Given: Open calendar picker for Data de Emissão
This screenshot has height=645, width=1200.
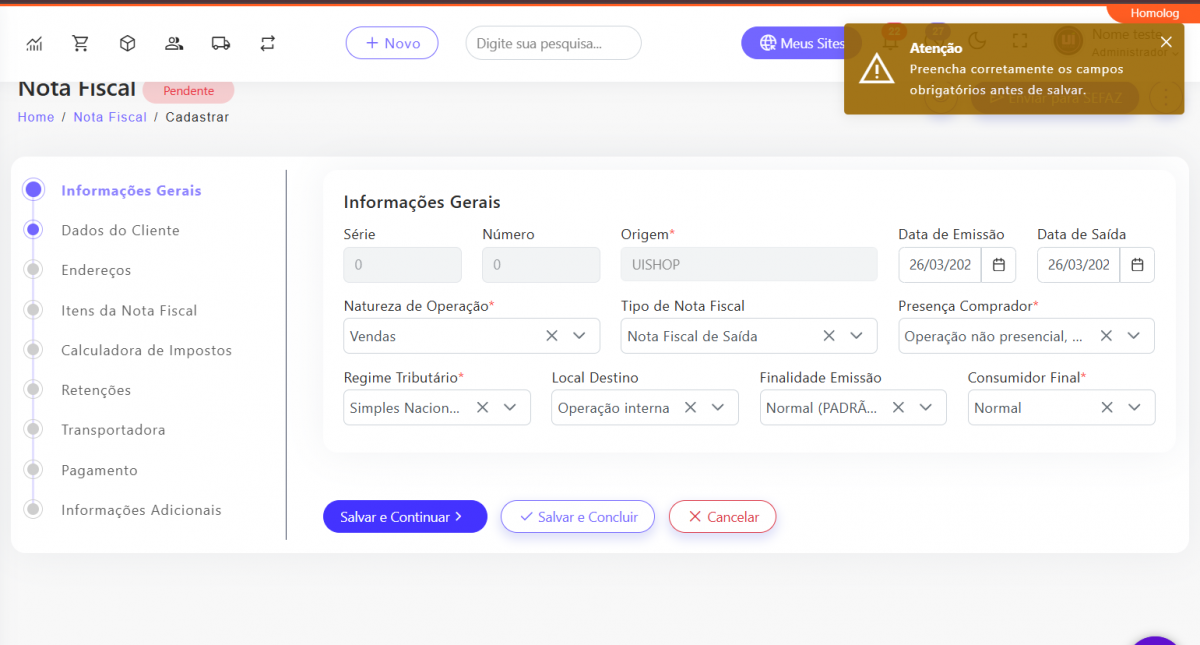Looking at the screenshot, I should pyautogui.click(x=998, y=265).
